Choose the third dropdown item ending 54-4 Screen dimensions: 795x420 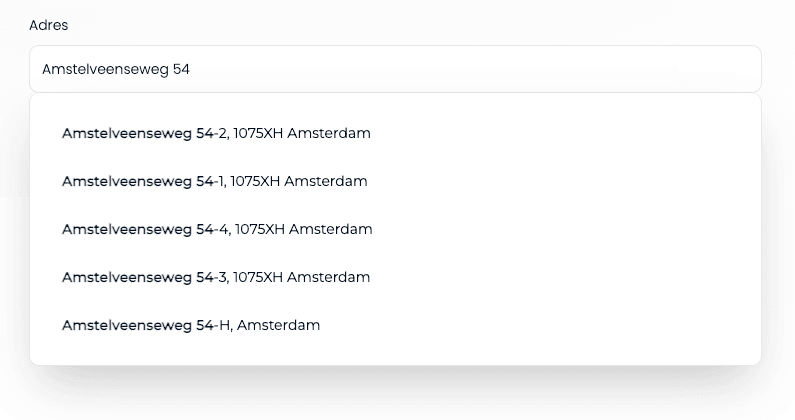[x=217, y=229]
